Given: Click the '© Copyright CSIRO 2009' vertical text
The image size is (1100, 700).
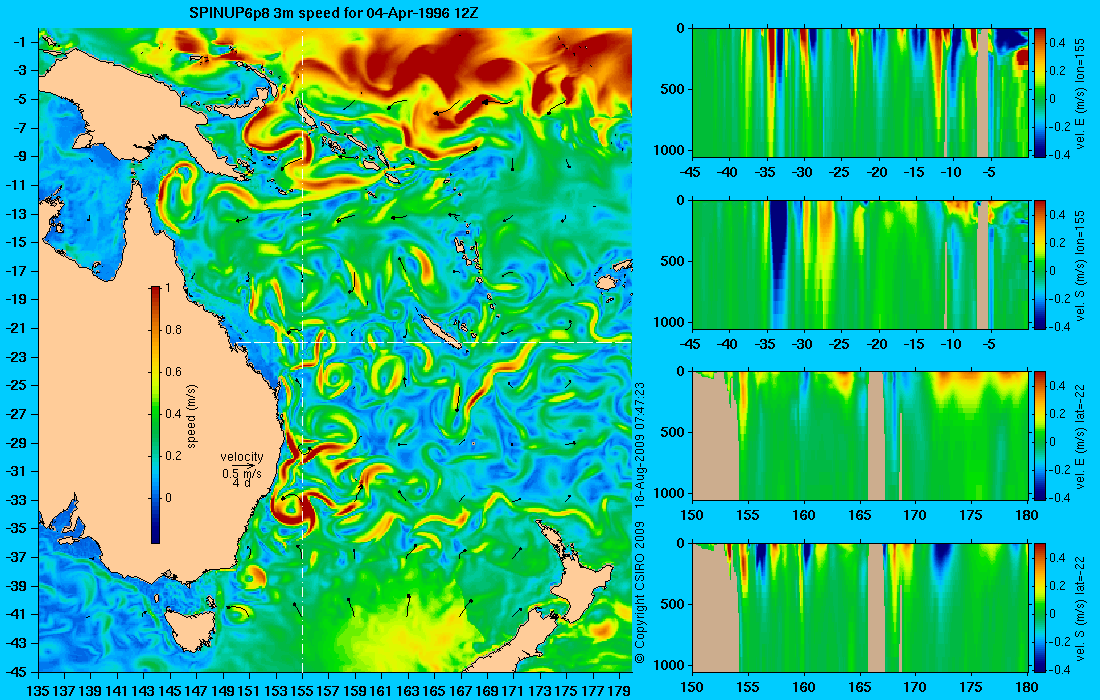Looking at the screenshot, I should [639, 595].
